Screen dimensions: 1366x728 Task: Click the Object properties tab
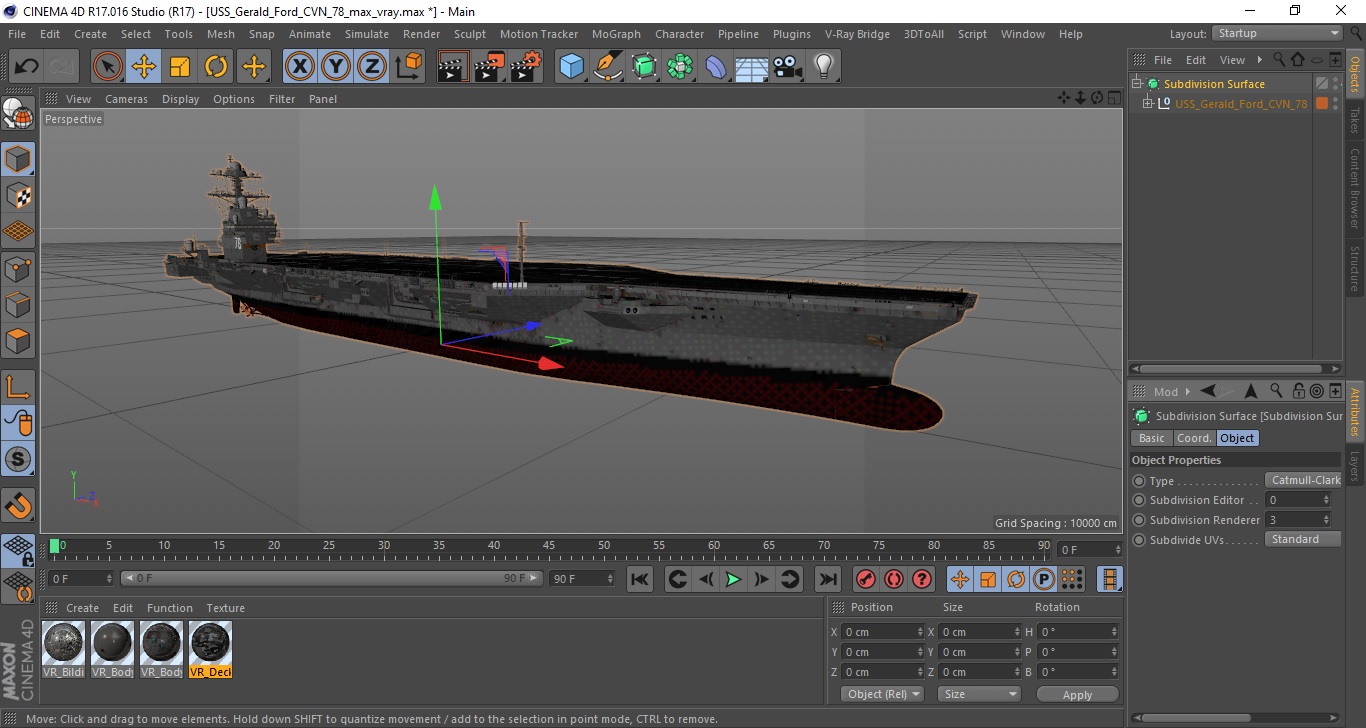pyautogui.click(x=1237, y=438)
